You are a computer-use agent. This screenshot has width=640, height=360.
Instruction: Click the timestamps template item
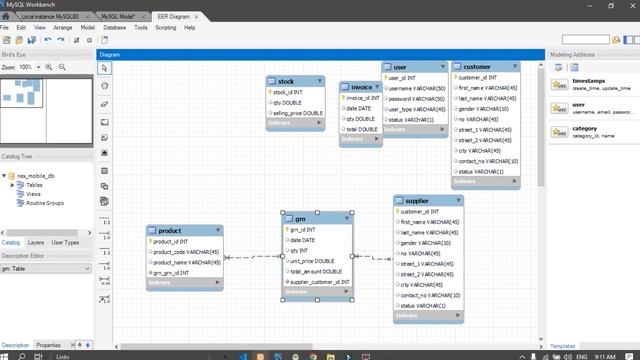pos(593,84)
